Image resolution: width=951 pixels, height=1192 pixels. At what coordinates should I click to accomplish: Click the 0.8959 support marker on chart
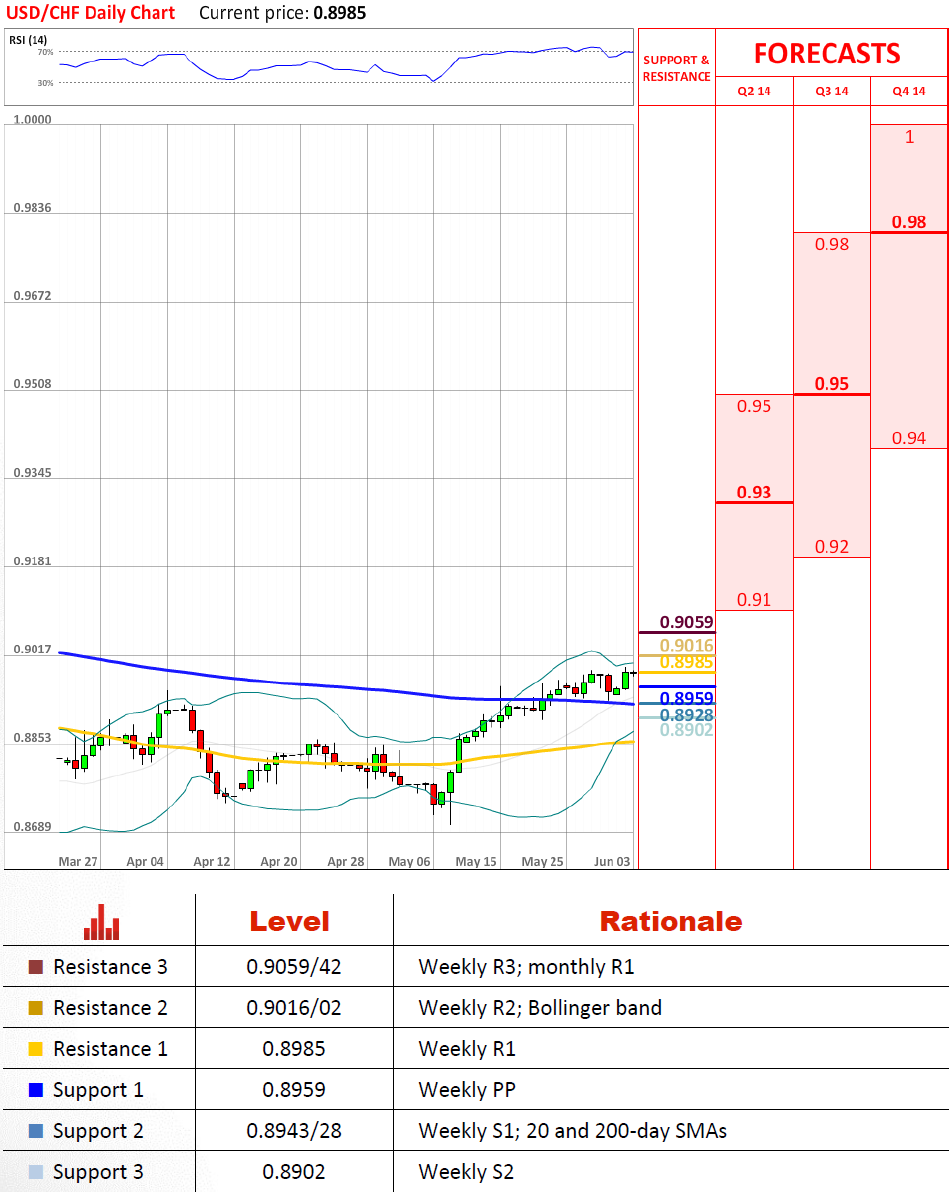point(686,698)
